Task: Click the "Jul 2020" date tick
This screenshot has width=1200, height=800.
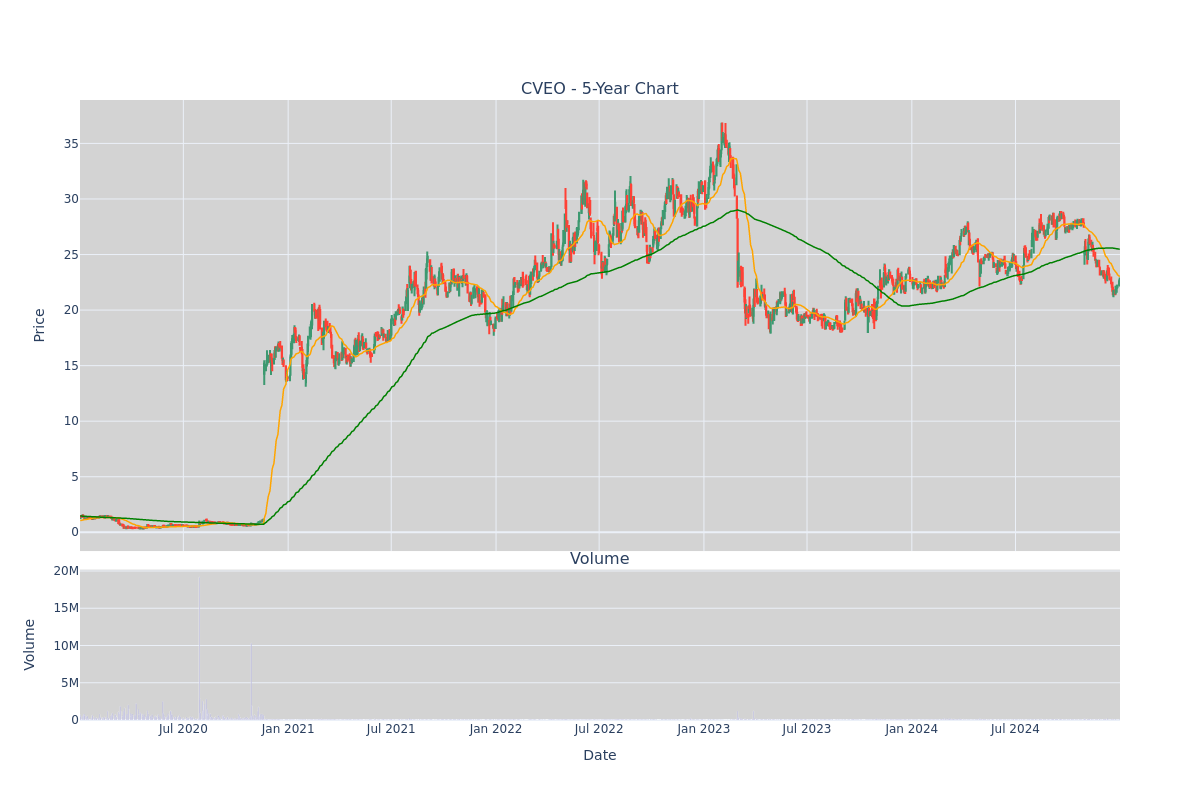Action: pyautogui.click(x=183, y=729)
